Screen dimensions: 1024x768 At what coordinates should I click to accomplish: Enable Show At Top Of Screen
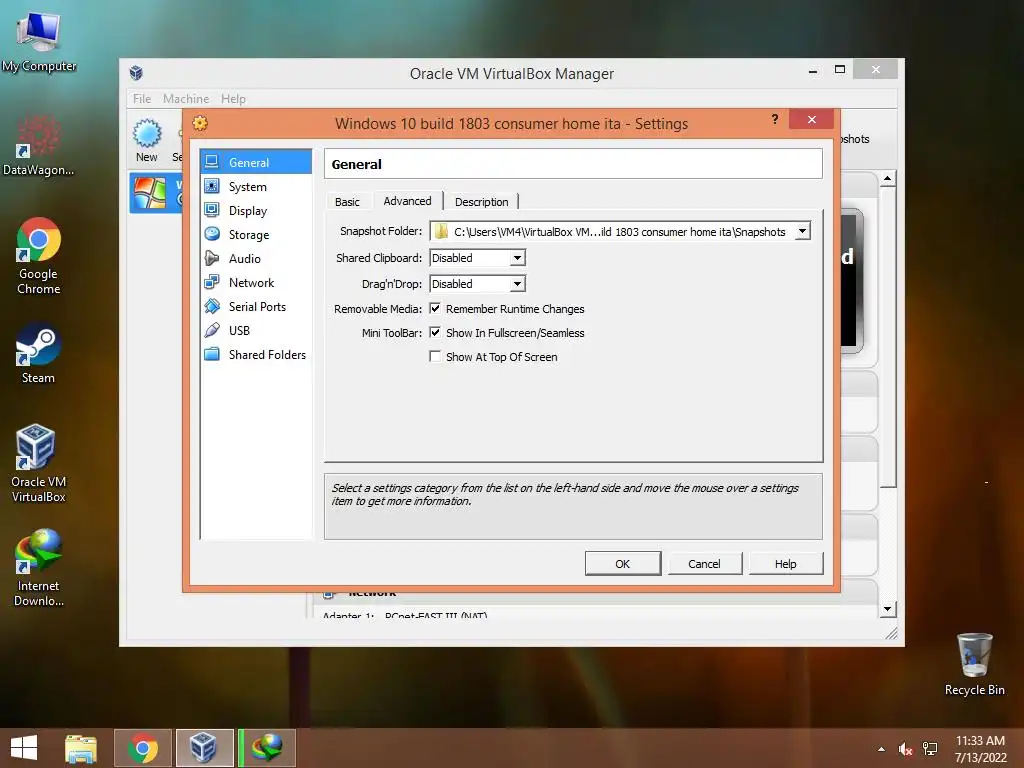pos(435,357)
